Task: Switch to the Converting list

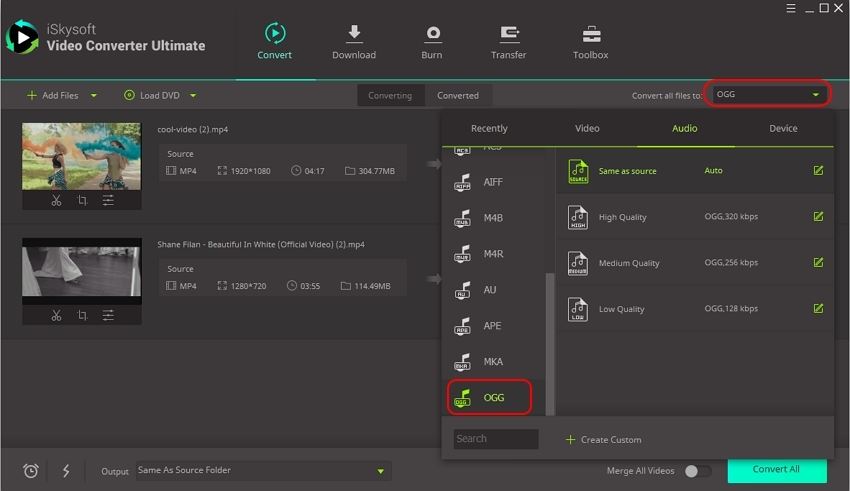Action: (390, 96)
